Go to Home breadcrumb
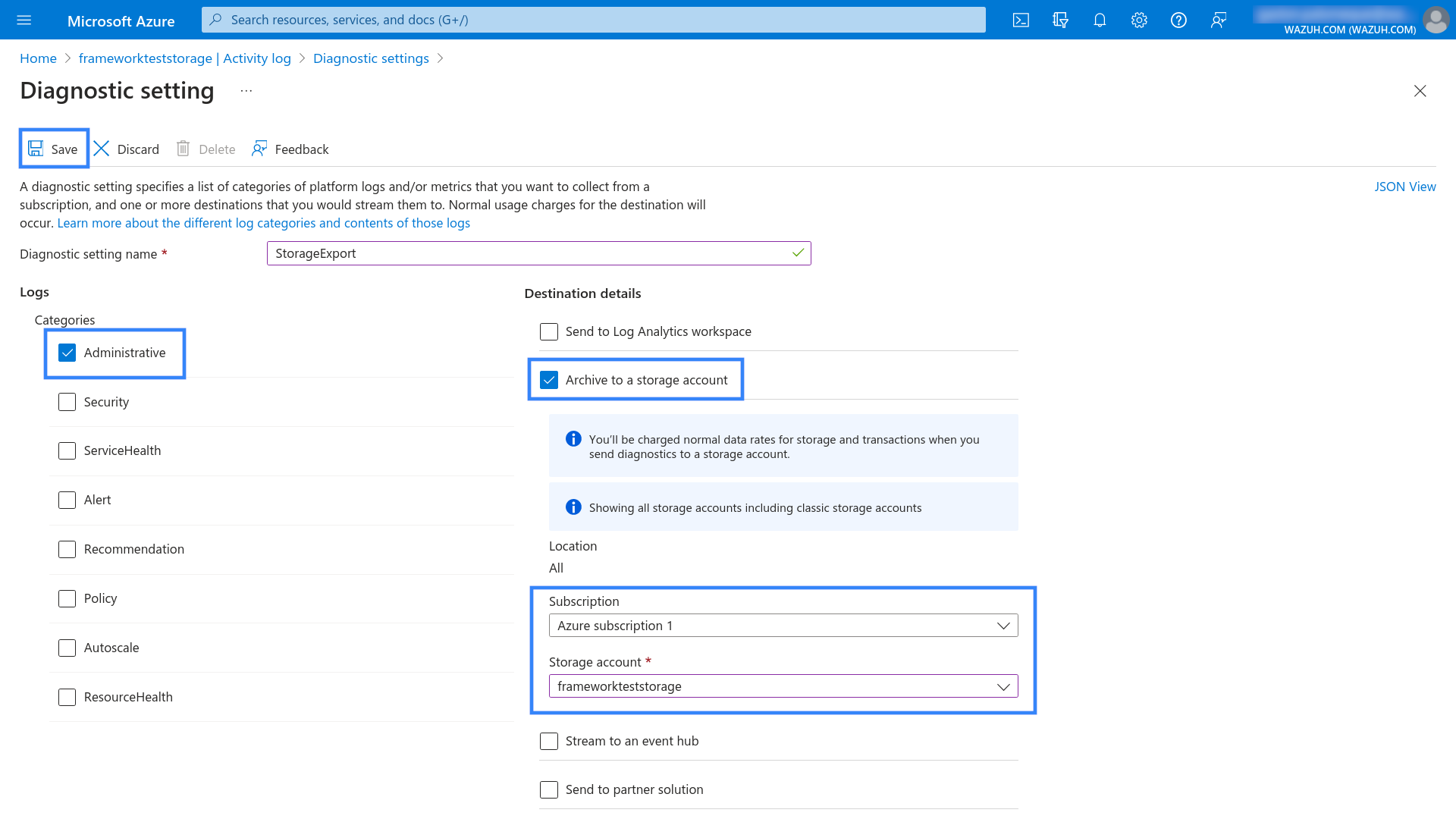Screen dimensions: 1456x819 [x=38, y=58]
